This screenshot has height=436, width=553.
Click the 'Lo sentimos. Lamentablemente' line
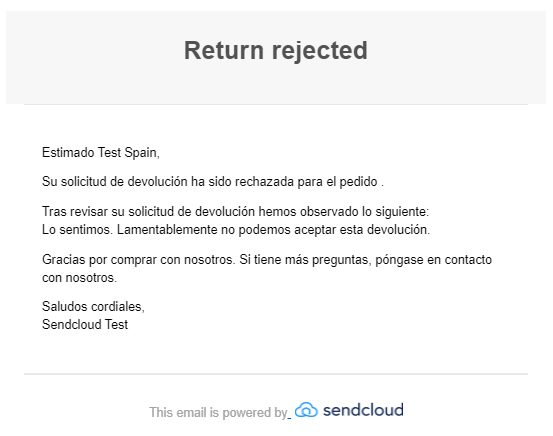[236, 230]
